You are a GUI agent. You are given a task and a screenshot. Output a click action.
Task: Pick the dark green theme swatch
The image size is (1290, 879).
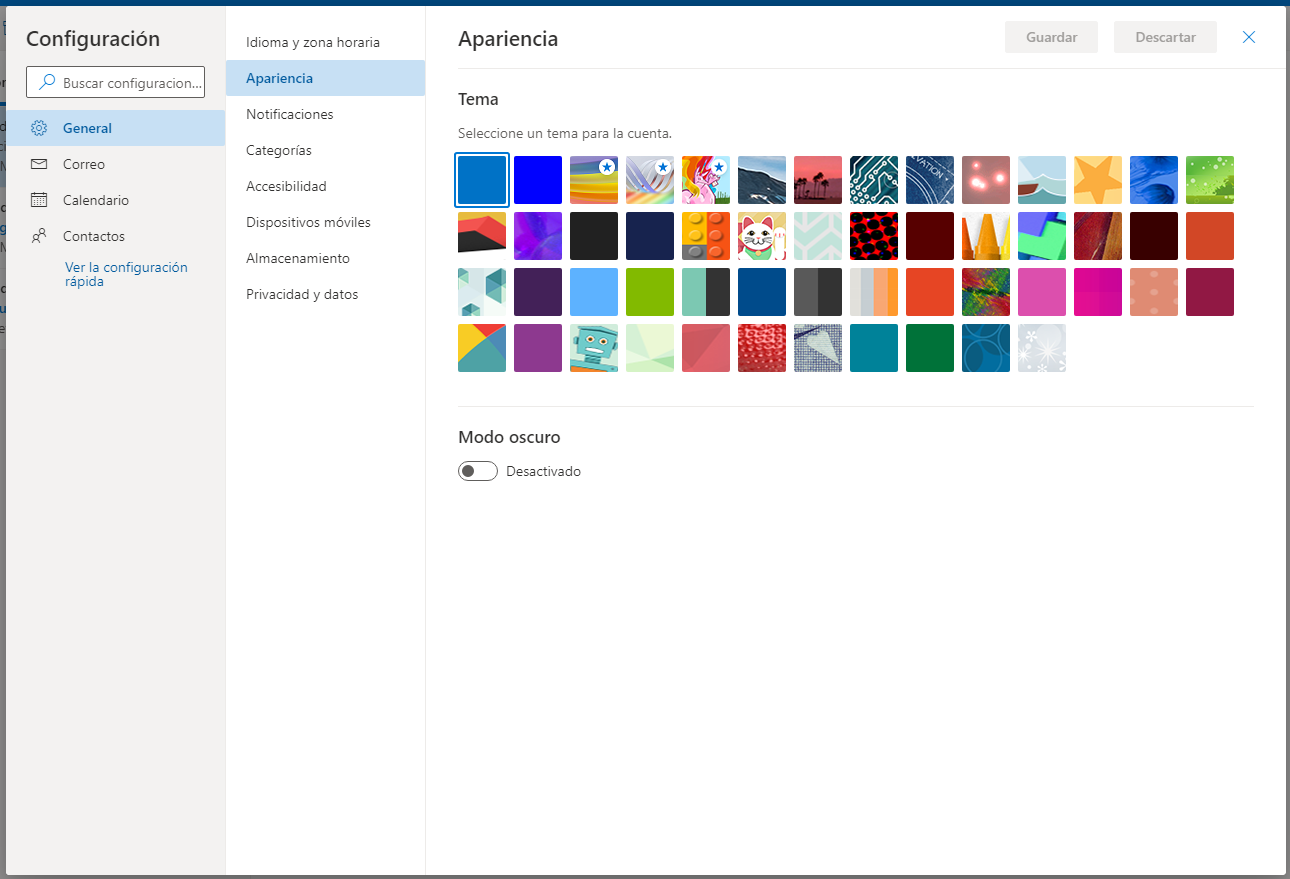(x=930, y=348)
